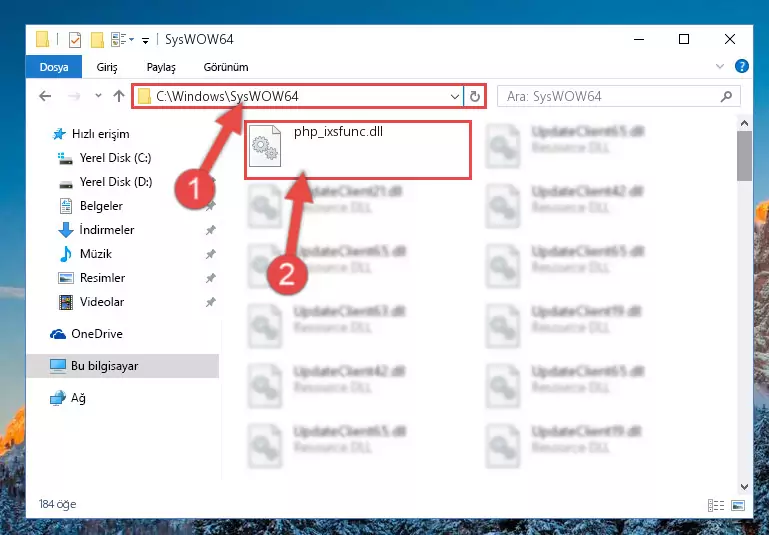The image size is (769, 535).
Task: Click the 184 öğe status text
Action: coord(57,504)
